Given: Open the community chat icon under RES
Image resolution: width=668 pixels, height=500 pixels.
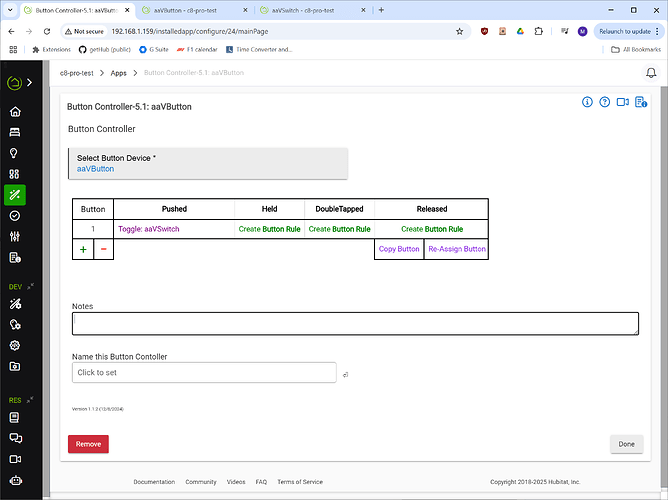Looking at the screenshot, I should pyautogui.click(x=15, y=438).
